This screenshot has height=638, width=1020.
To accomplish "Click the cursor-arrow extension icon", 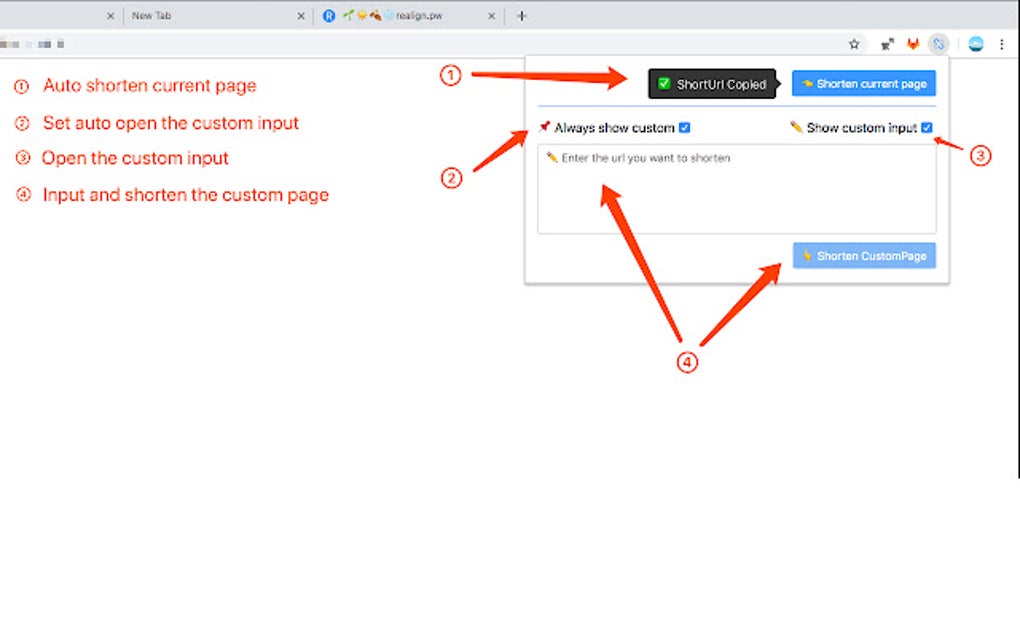I will click(x=887, y=43).
